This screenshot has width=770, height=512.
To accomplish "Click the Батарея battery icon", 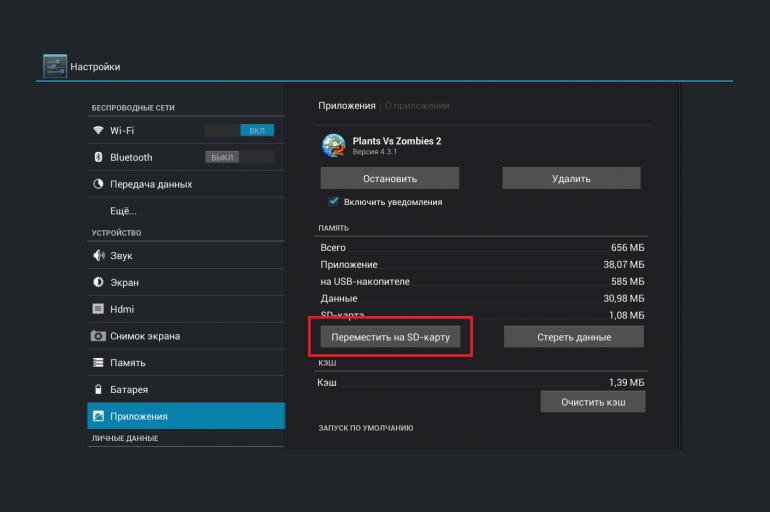I will pos(98,389).
